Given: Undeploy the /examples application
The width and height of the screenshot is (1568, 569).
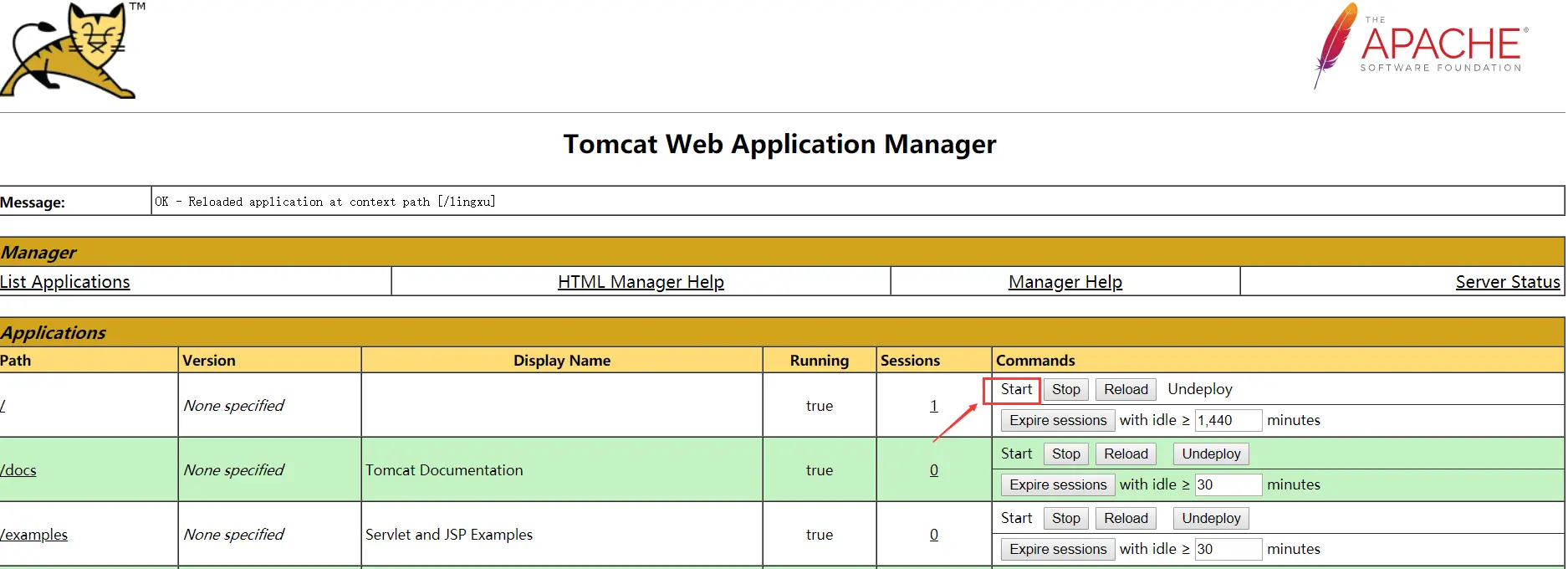Looking at the screenshot, I should click(x=1211, y=518).
